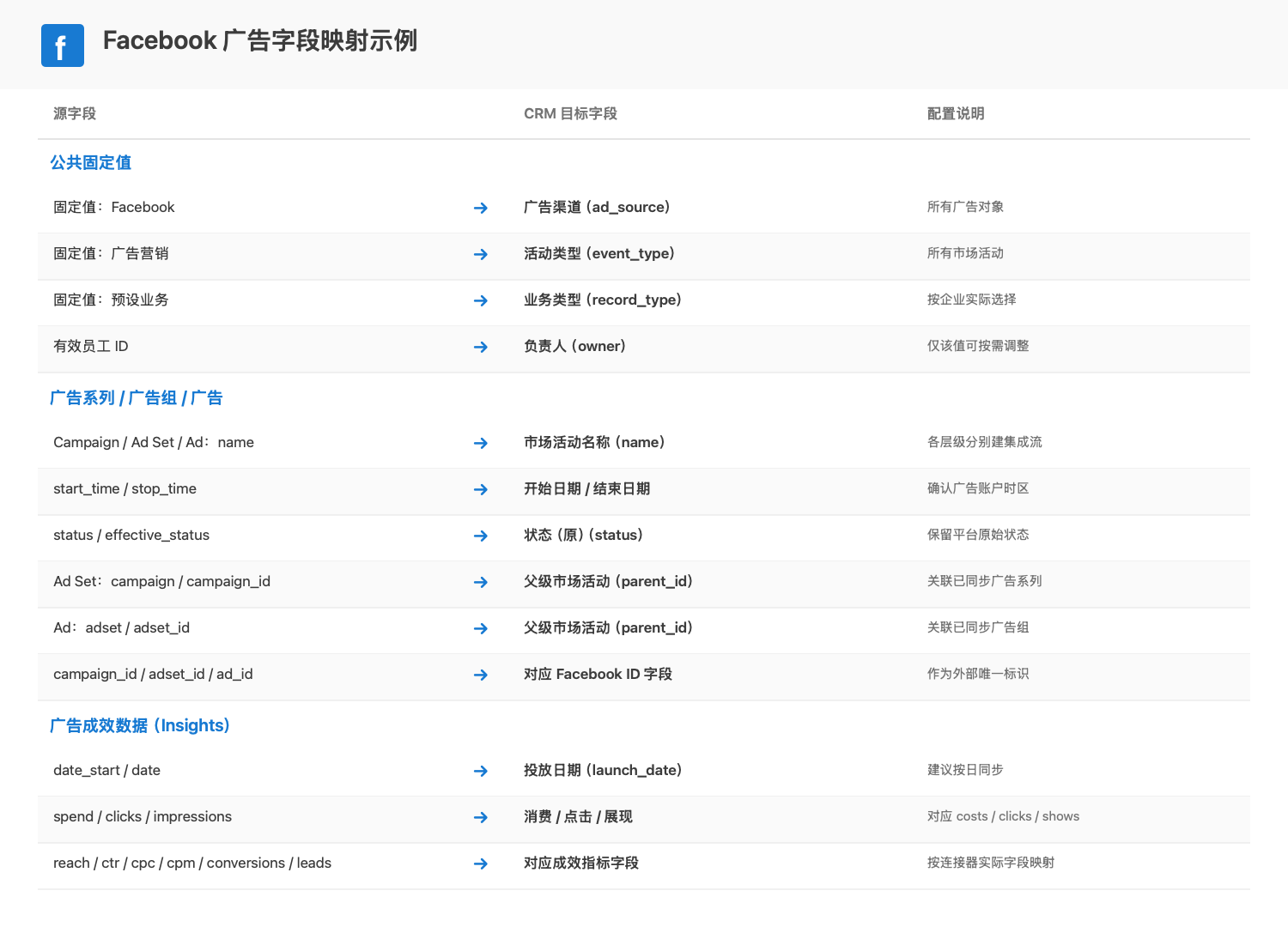Click the arrow in the Ad Set：campaign / campaign_id row
The image size is (1288, 927).
click(x=481, y=582)
